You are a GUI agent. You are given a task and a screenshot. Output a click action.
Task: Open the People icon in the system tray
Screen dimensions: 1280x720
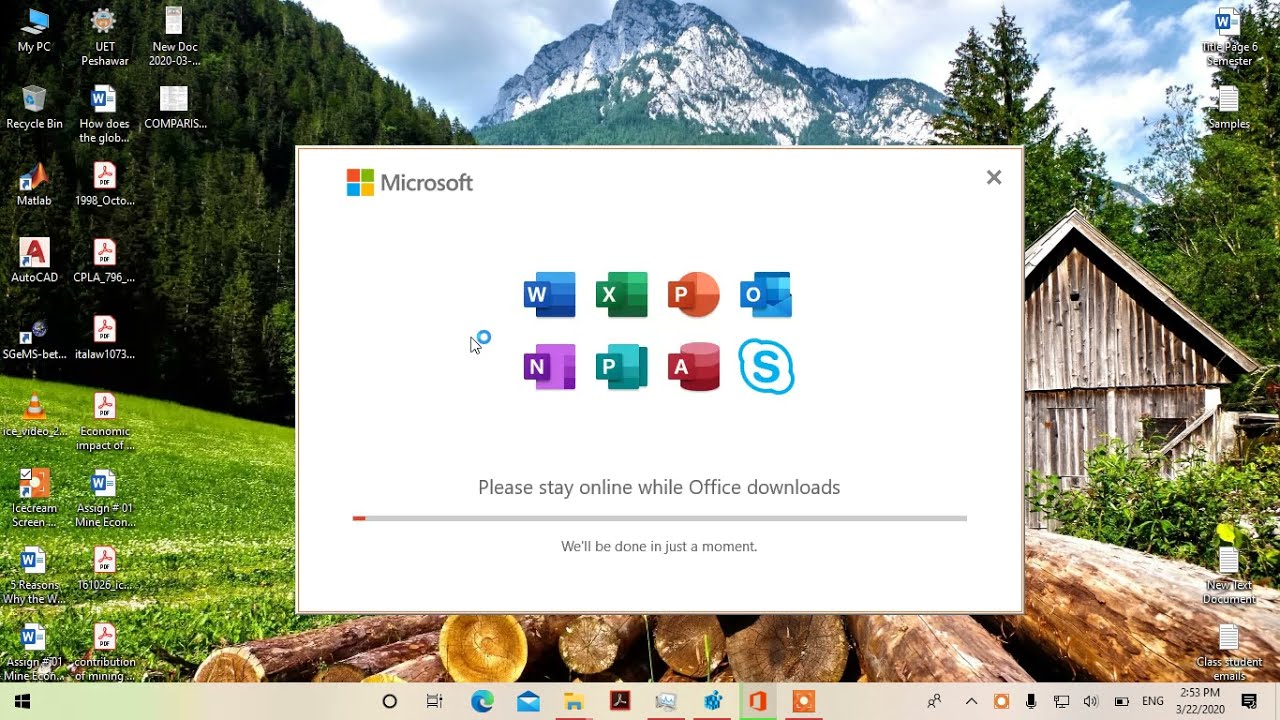[934, 701]
